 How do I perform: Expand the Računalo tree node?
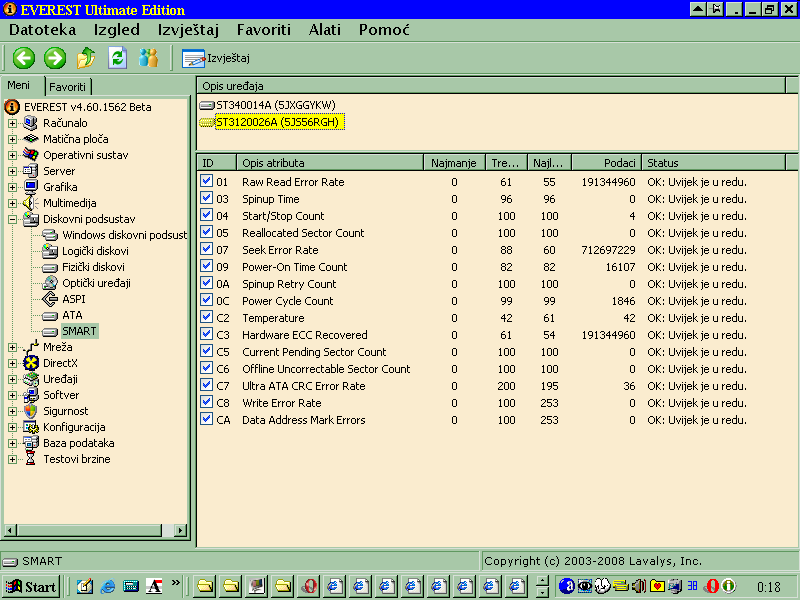point(12,123)
